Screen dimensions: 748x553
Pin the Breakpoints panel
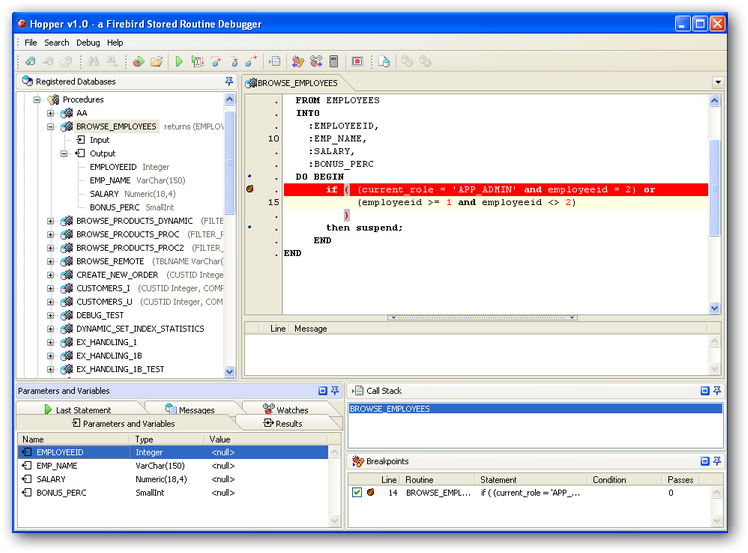(717, 461)
